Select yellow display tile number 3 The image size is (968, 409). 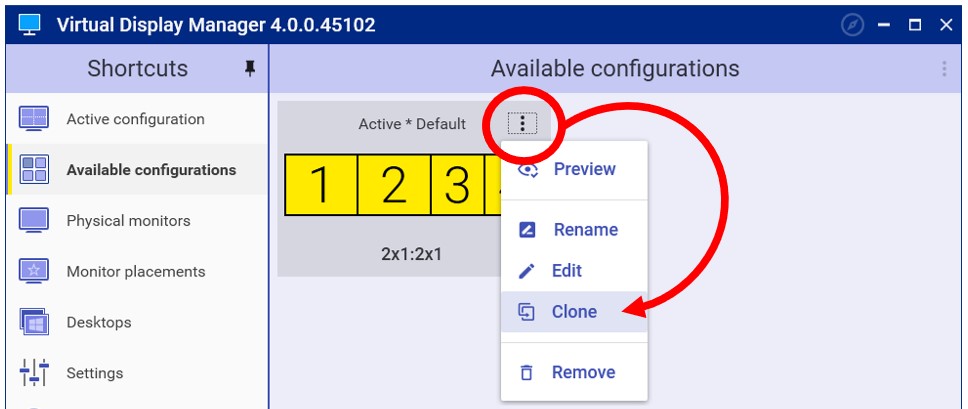(x=457, y=185)
